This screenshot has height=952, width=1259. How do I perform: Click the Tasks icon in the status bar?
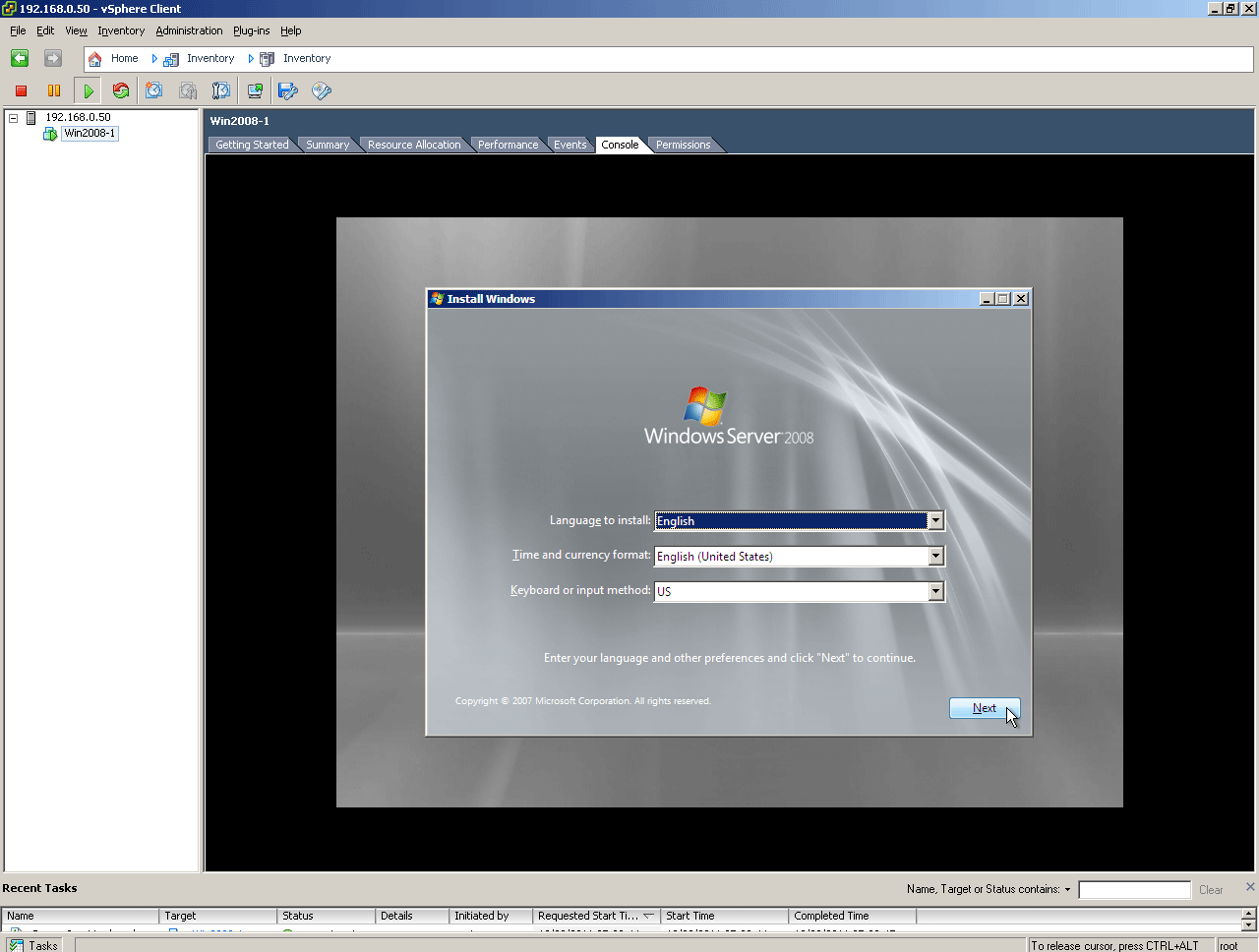click(x=17, y=945)
